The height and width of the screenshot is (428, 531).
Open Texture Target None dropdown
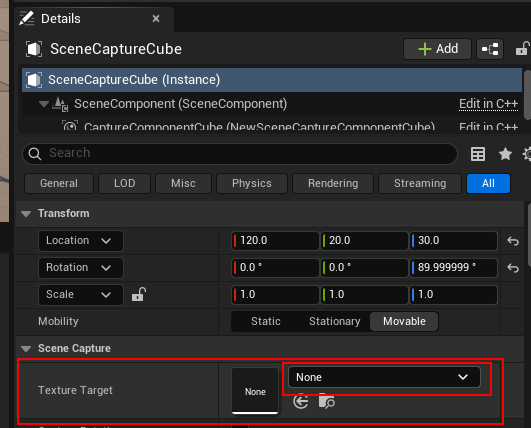[384, 377]
